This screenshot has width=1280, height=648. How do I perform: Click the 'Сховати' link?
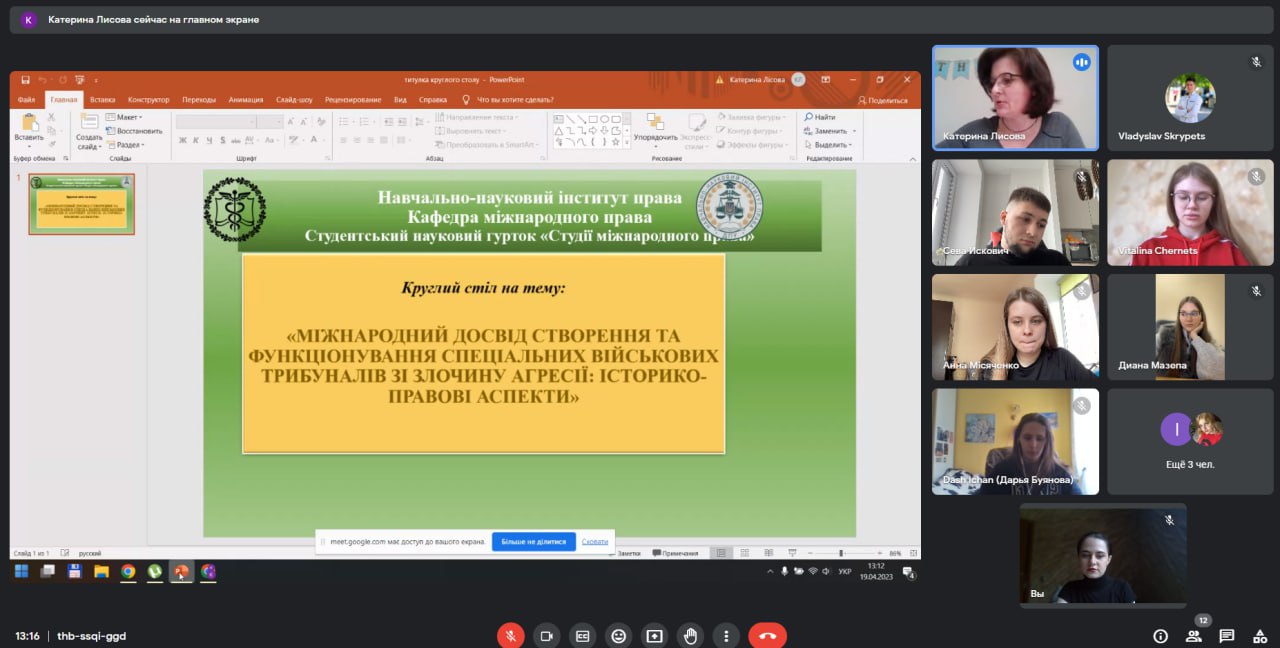(594, 542)
